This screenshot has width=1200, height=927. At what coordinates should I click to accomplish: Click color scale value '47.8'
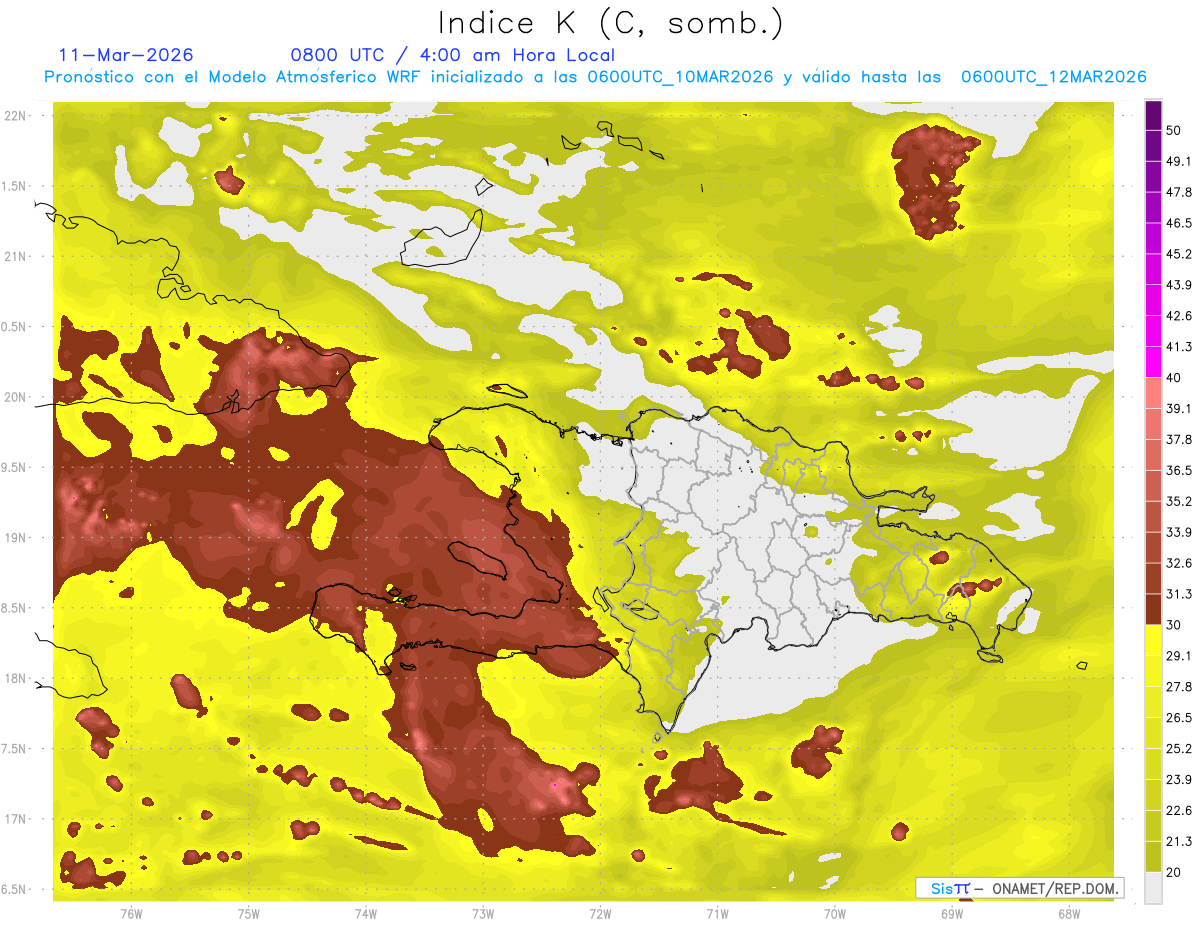1178,192
